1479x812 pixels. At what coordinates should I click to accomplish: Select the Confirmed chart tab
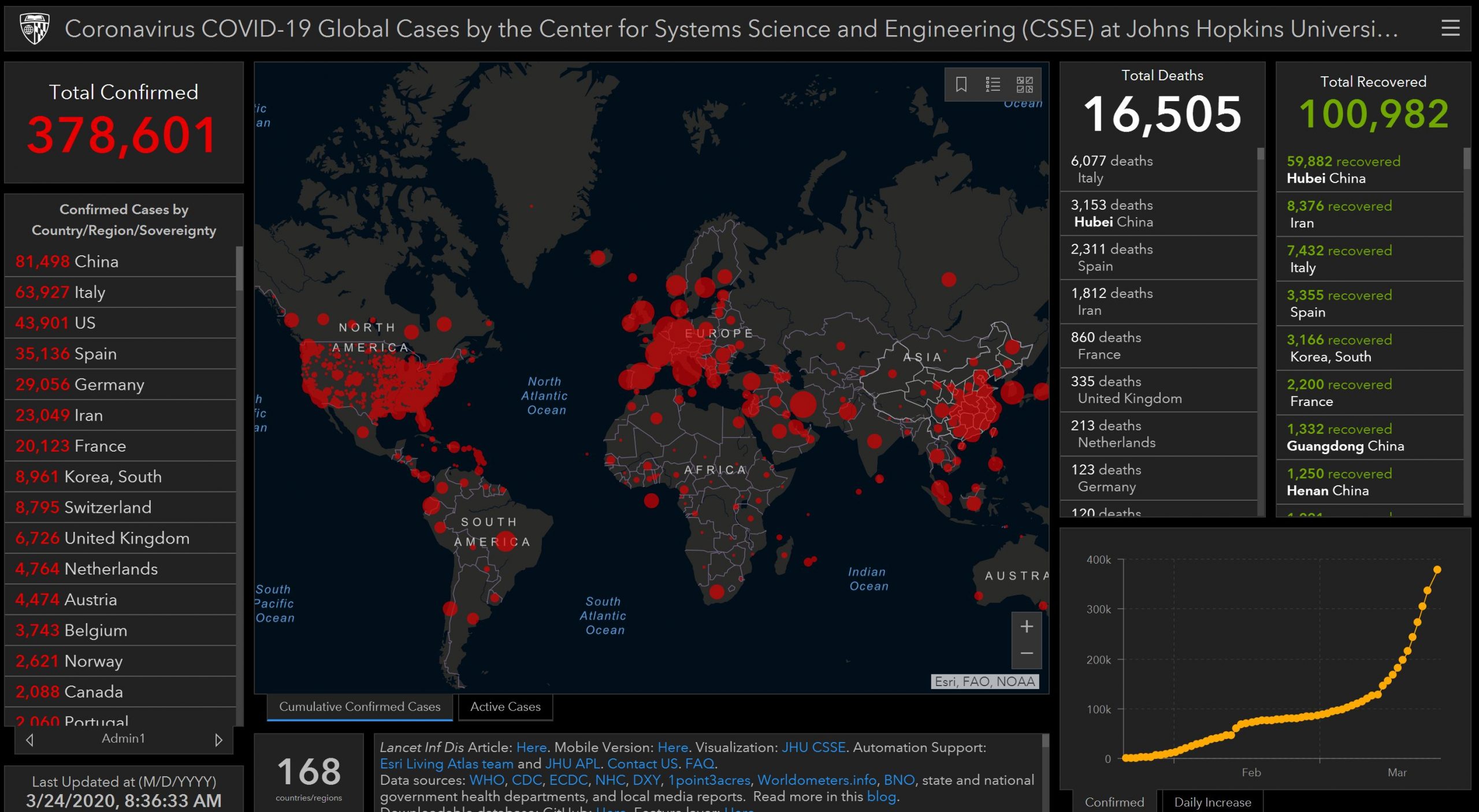coord(1114,802)
